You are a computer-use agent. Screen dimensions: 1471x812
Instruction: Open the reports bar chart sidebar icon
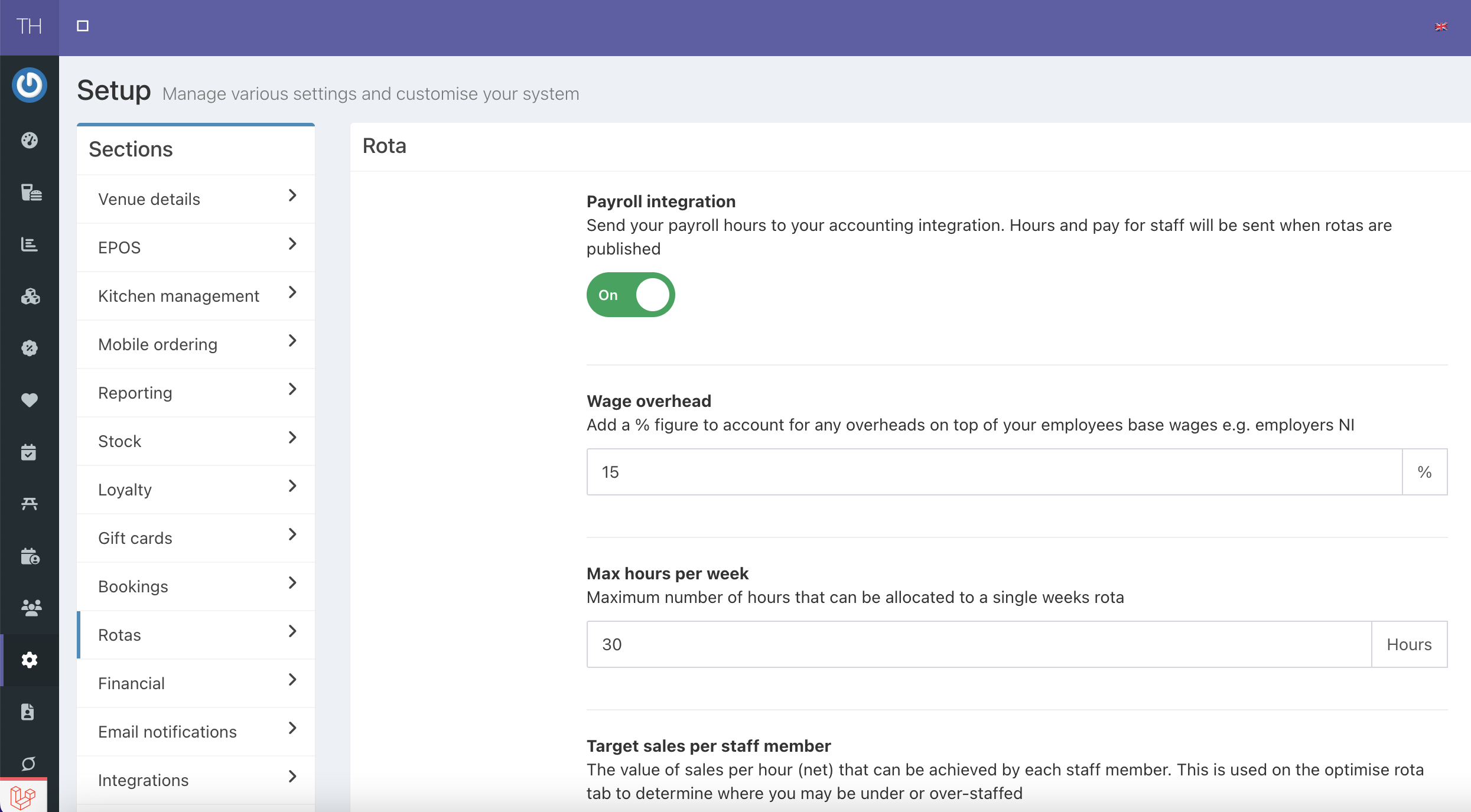[x=30, y=244]
